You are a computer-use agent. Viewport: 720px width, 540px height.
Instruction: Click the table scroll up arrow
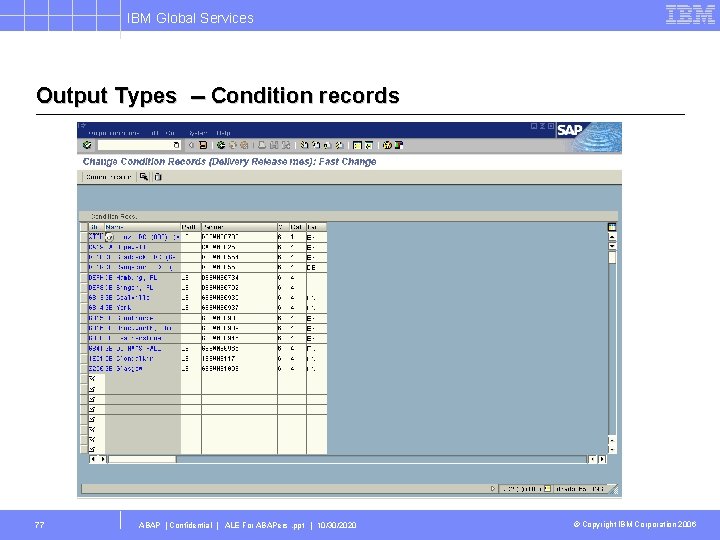[x=612, y=237]
